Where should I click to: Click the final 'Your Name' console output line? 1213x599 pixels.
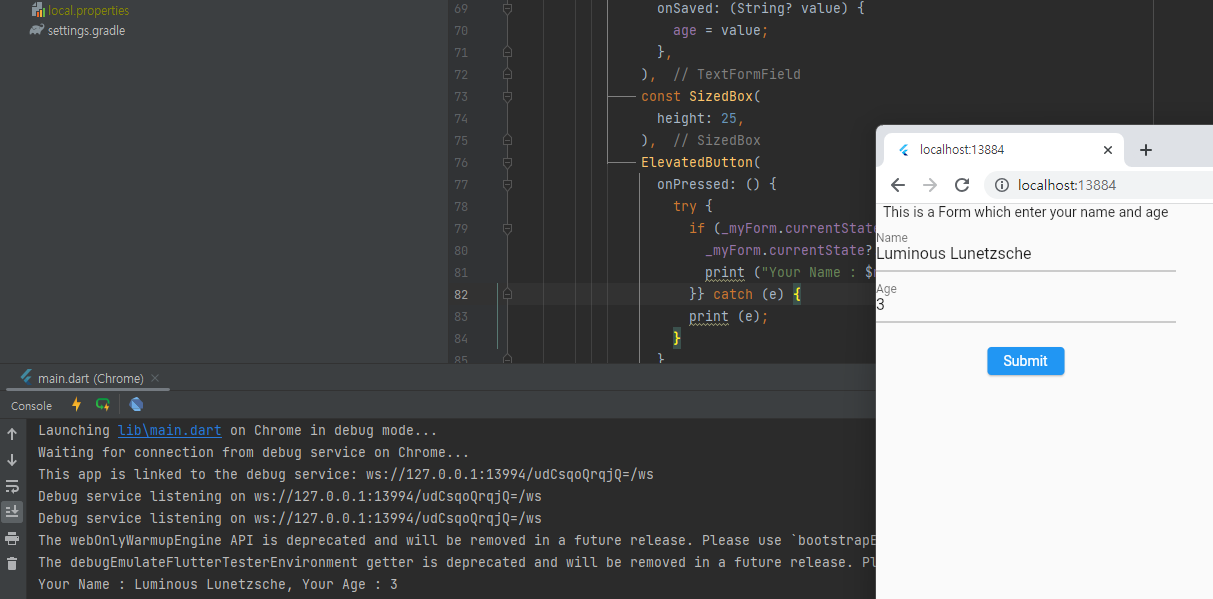(218, 584)
